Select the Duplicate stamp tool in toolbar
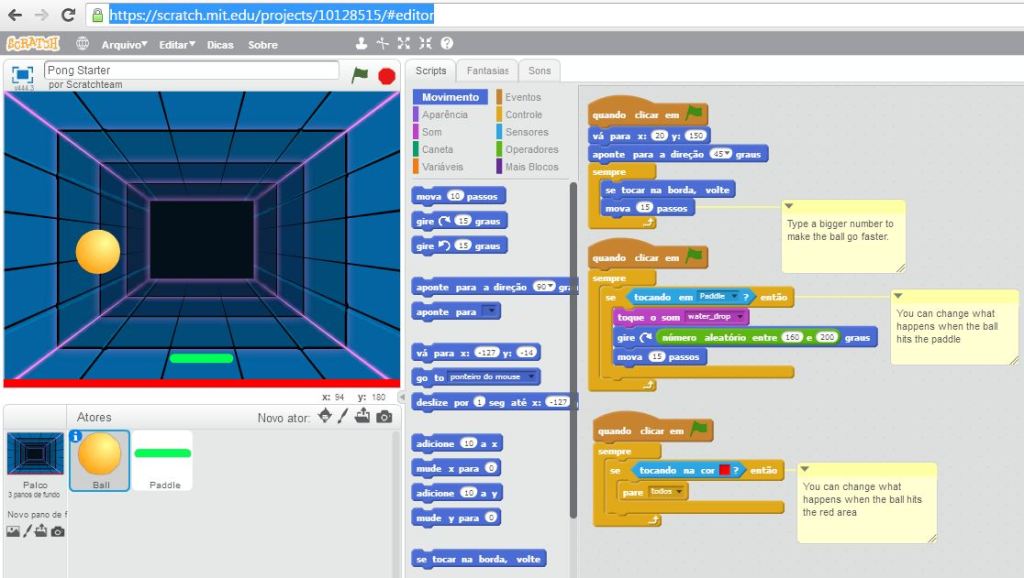 (361, 44)
